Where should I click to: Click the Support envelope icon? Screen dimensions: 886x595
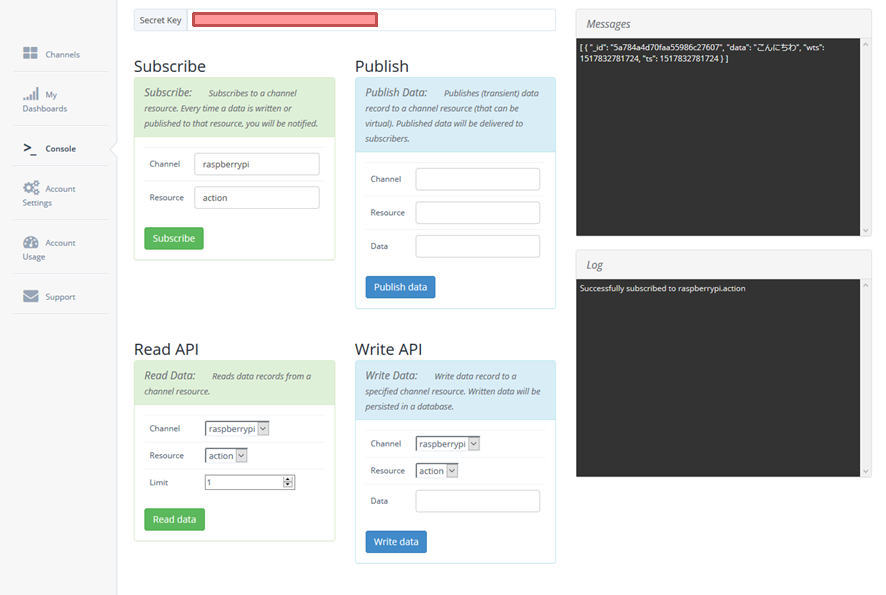coord(31,296)
